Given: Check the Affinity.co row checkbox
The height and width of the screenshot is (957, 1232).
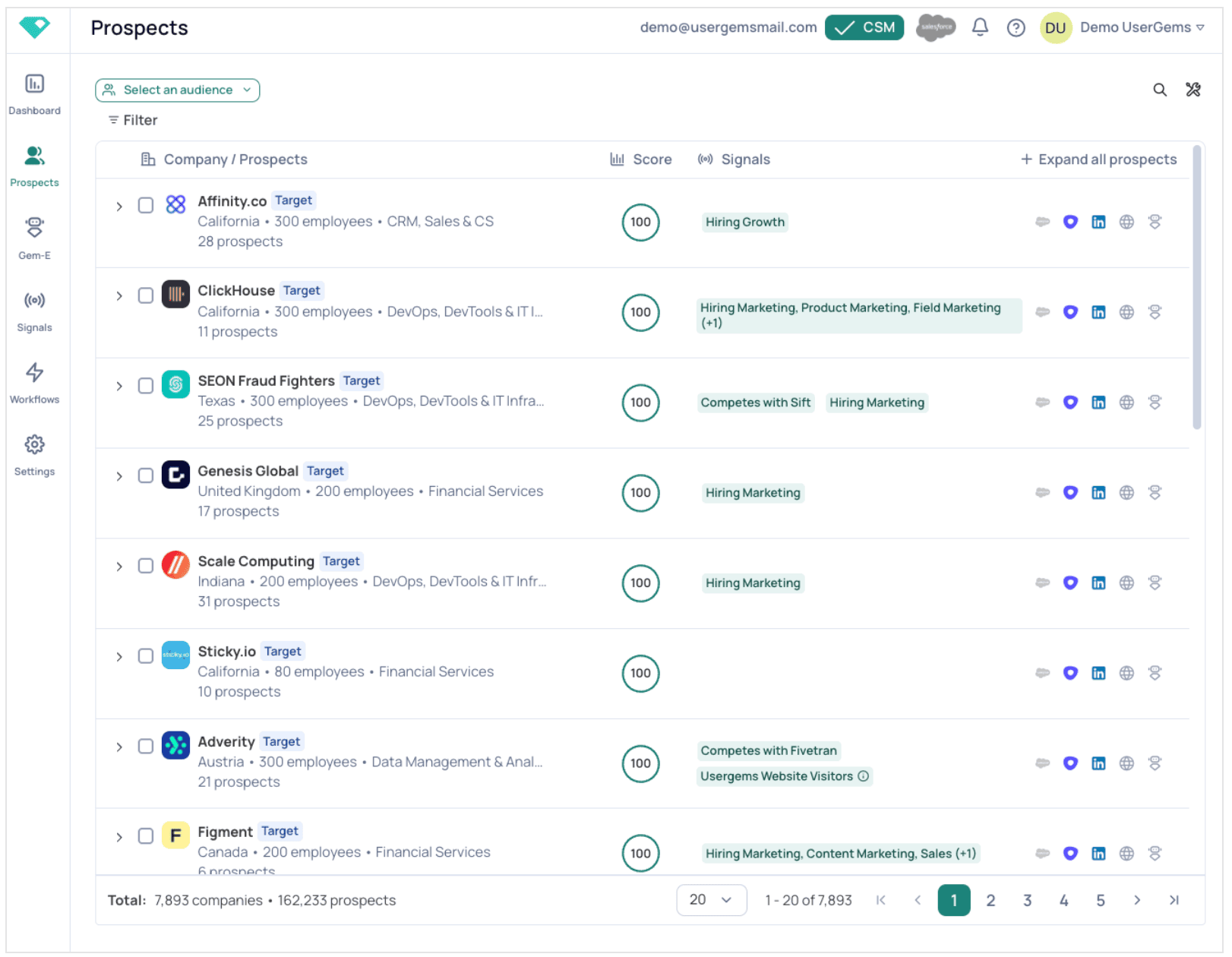Looking at the screenshot, I should pos(146,206).
